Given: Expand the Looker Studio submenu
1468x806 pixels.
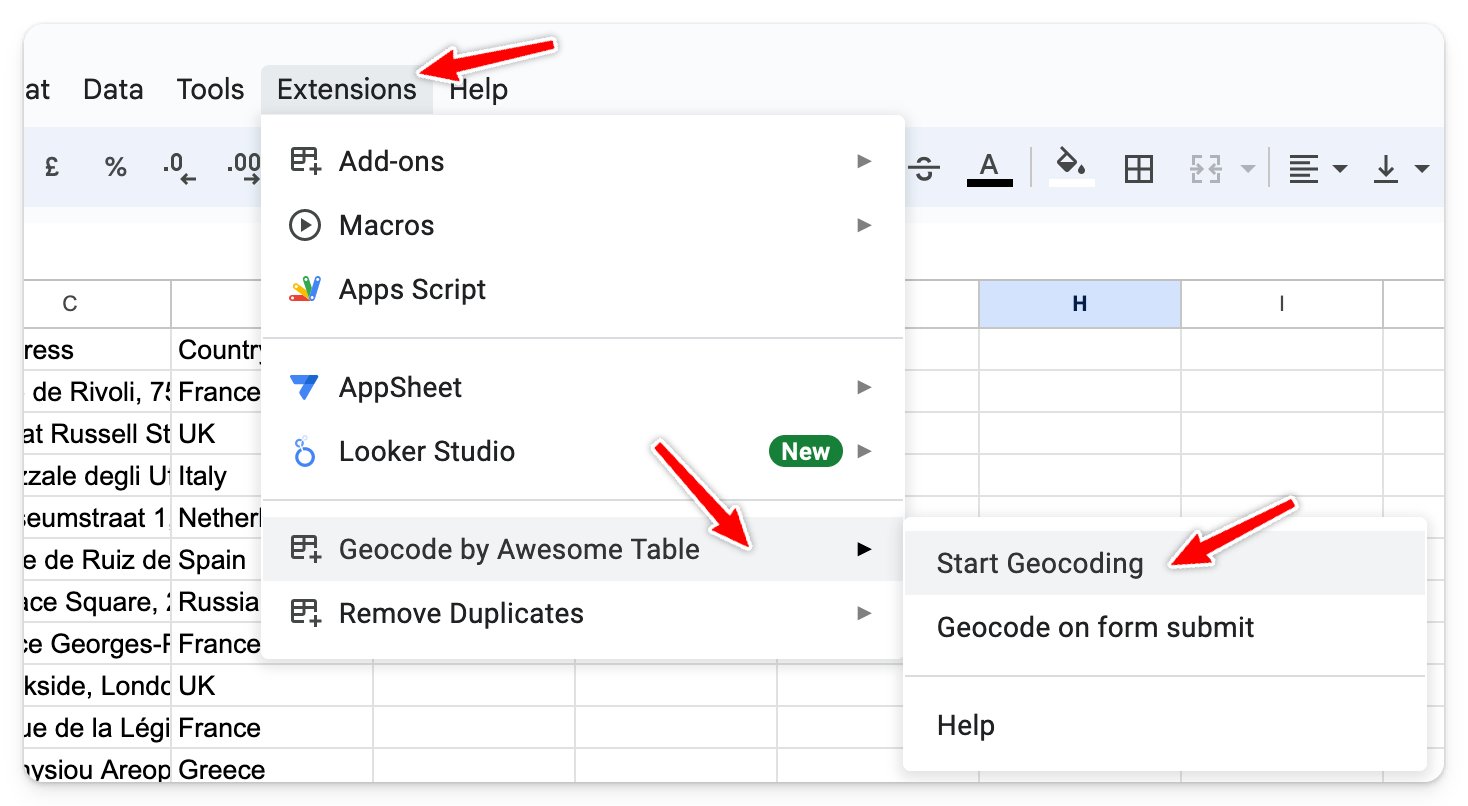Looking at the screenshot, I should (427, 451).
